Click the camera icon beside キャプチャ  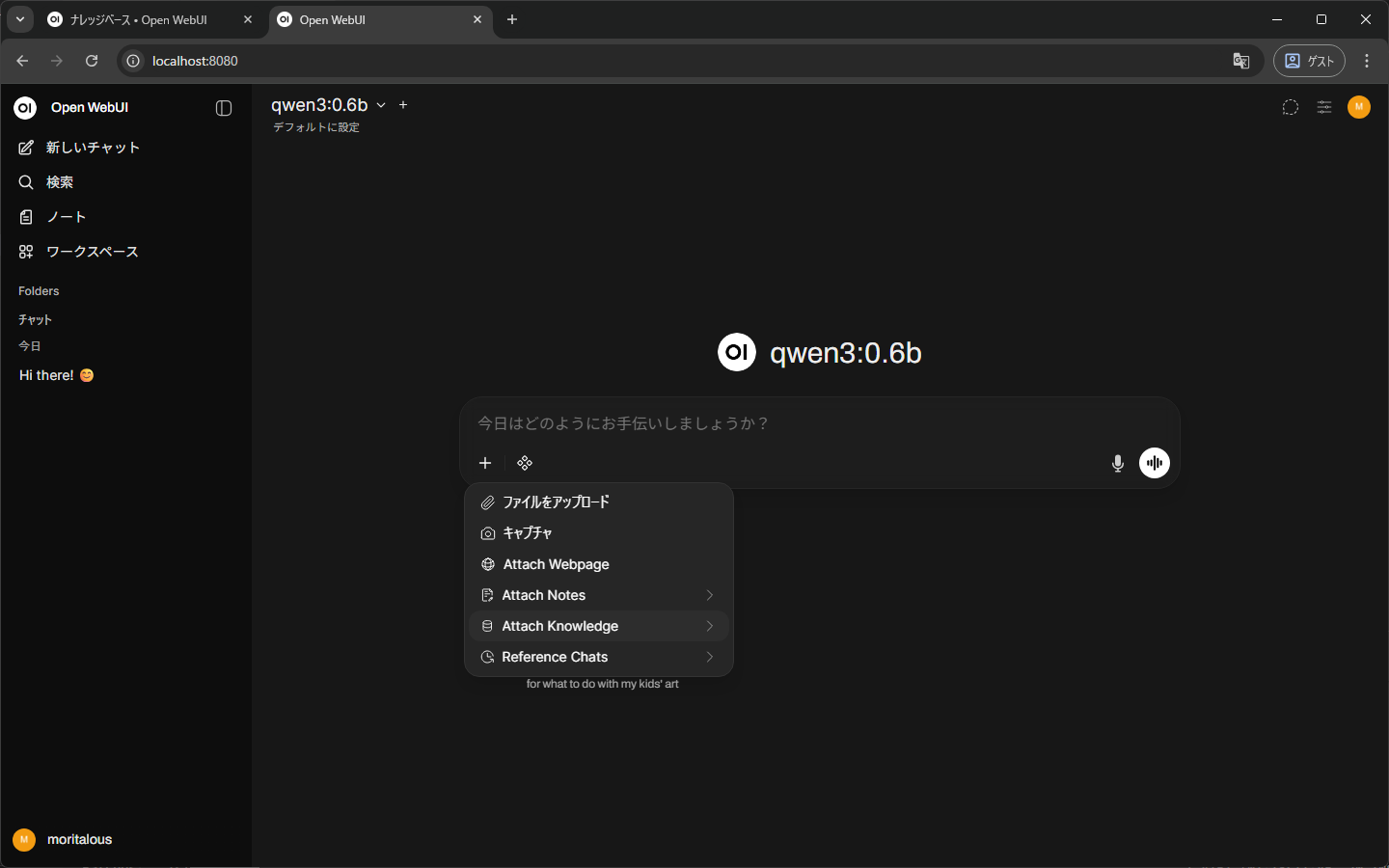[x=488, y=533]
